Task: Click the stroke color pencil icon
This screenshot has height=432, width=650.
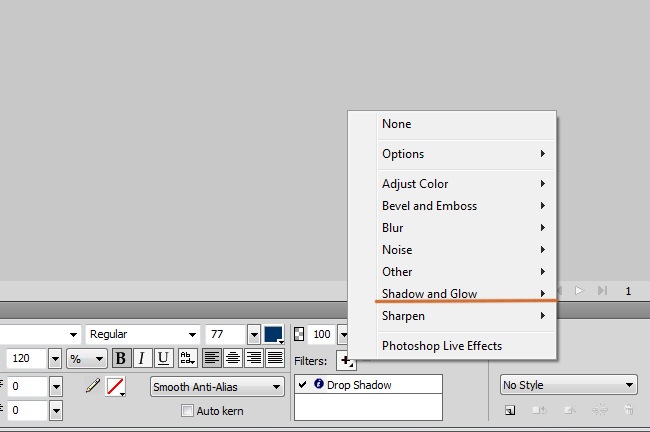Action: (x=93, y=386)
